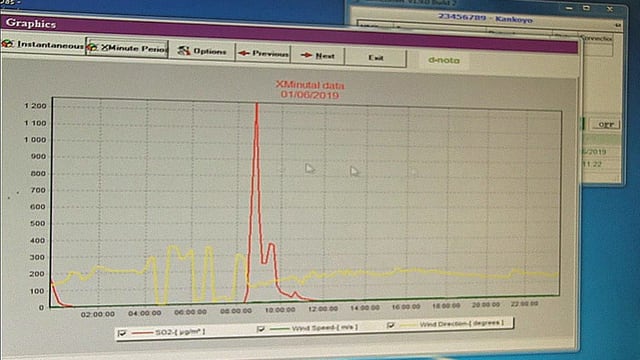Click the d-nota logo
Screen dimensions: 640x360
click(x=444, y=60)
